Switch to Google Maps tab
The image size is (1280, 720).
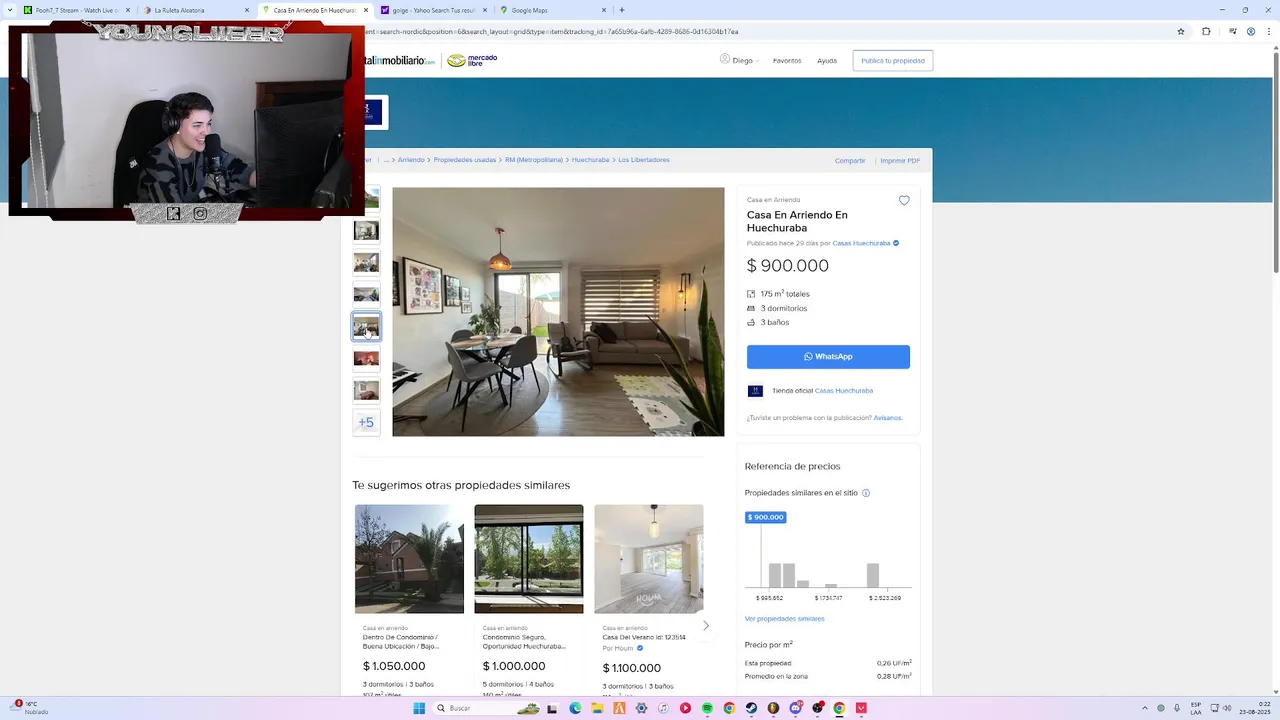click(x=553, y=10)
